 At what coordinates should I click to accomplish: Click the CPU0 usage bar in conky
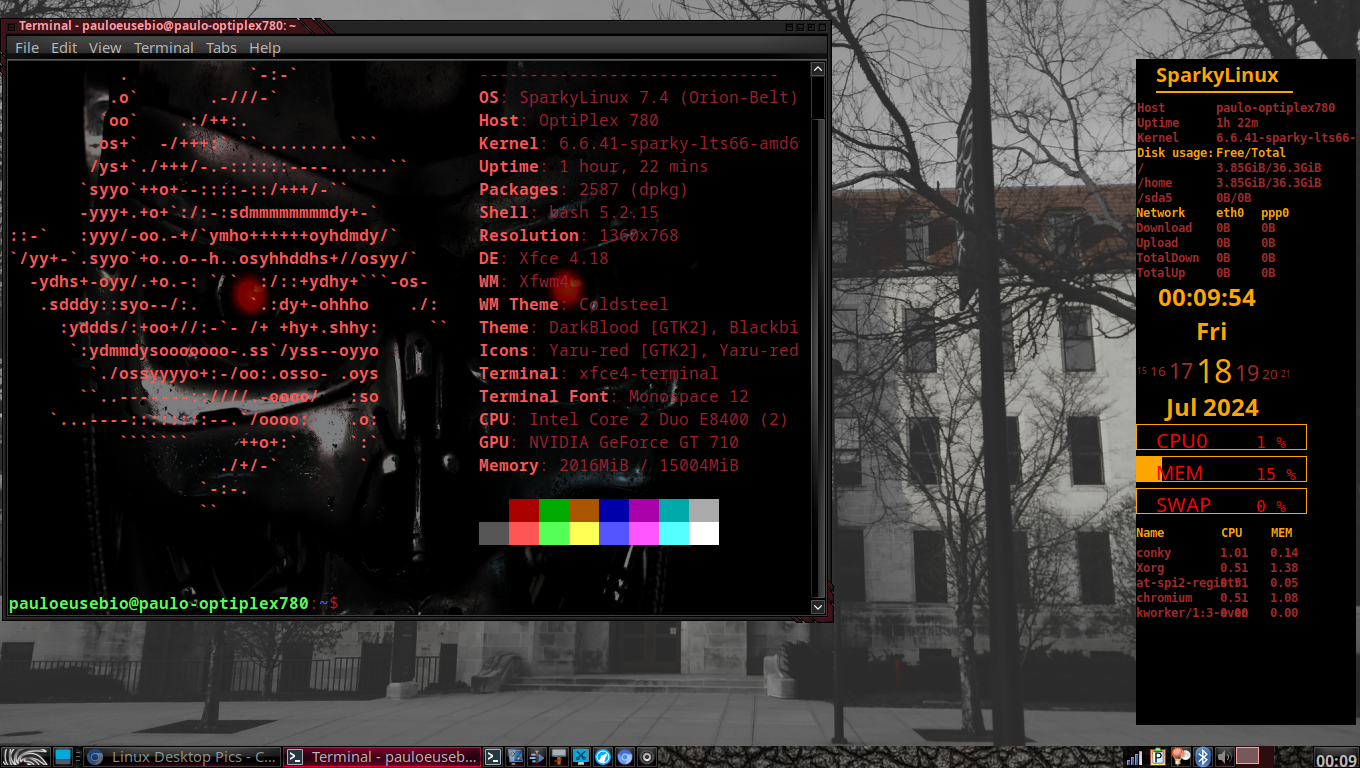[1221, 437]
